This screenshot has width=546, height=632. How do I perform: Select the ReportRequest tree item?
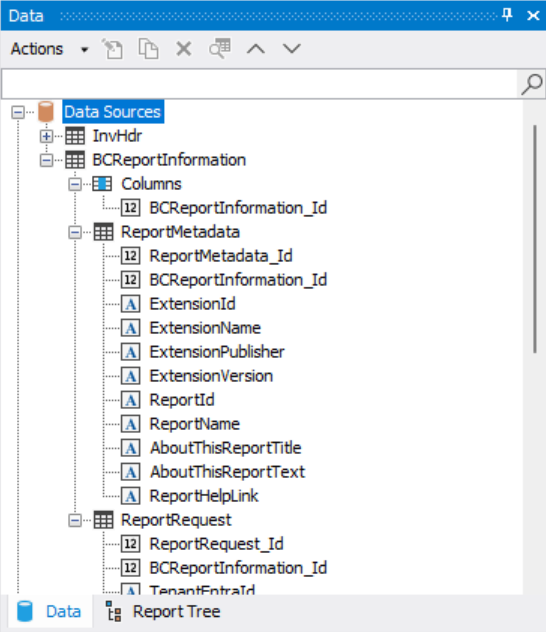(x=176, y=520)
